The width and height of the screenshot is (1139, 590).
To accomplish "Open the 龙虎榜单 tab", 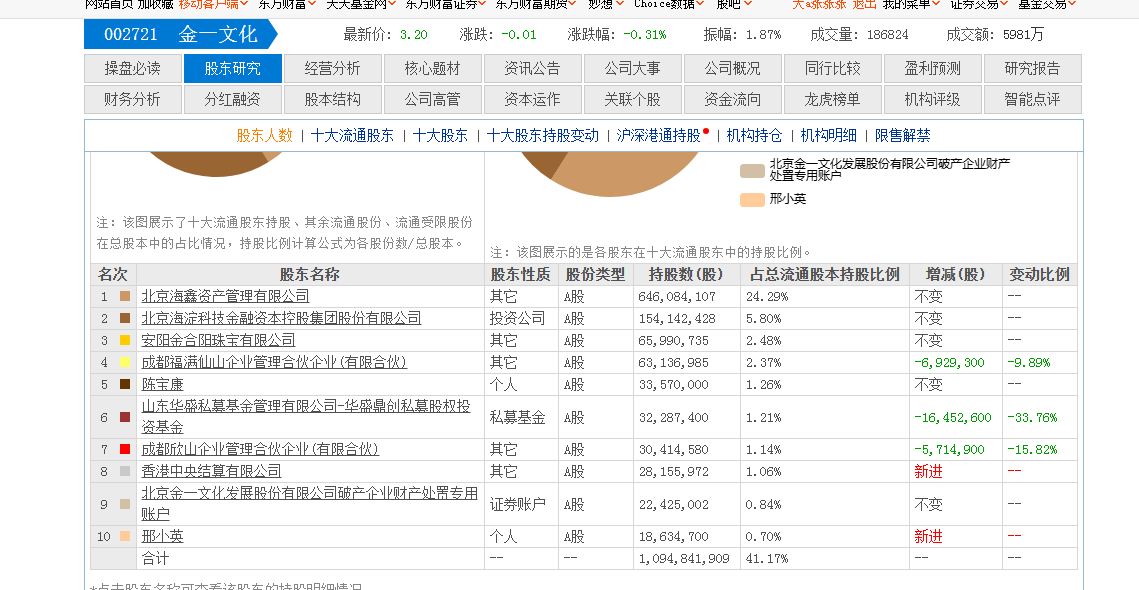I will [832, 100].
